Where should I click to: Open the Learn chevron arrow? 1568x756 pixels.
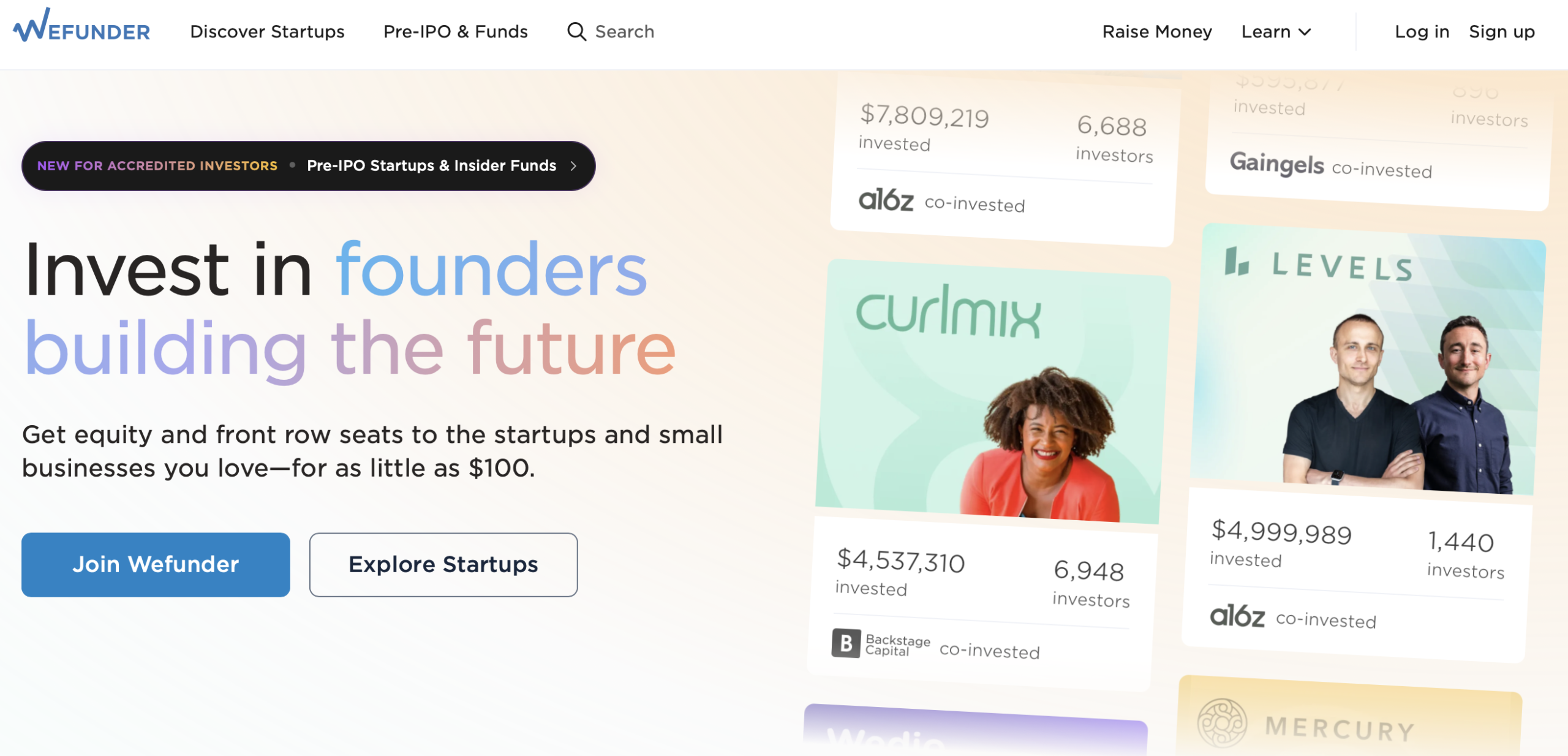[1304, 32]
